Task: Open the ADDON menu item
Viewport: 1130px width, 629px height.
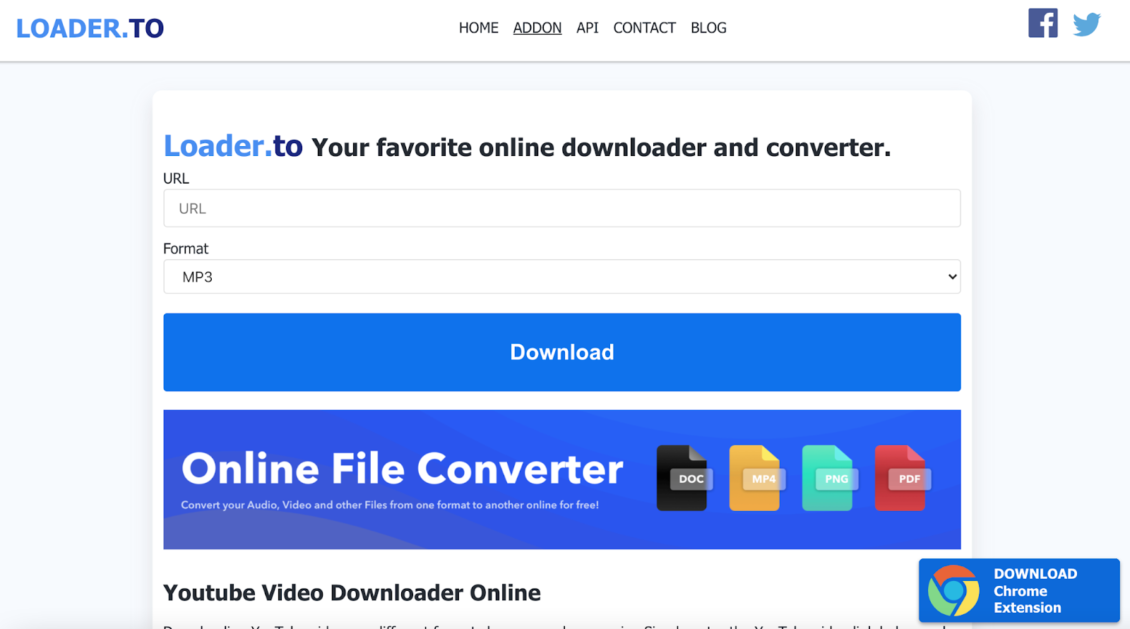Action: click(x=537, y=27)
